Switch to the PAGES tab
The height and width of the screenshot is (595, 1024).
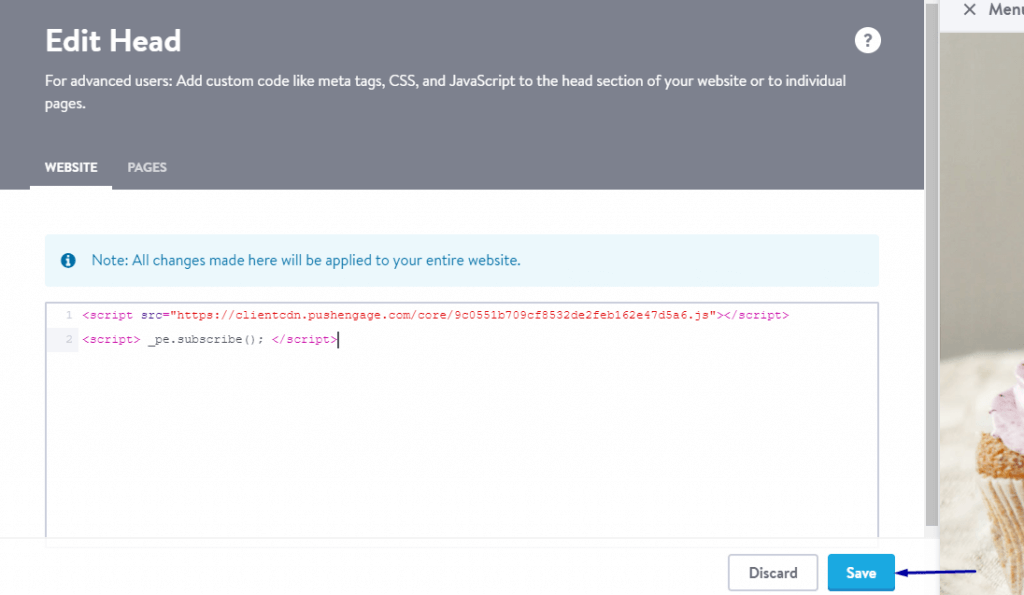[x=147, y=168]
